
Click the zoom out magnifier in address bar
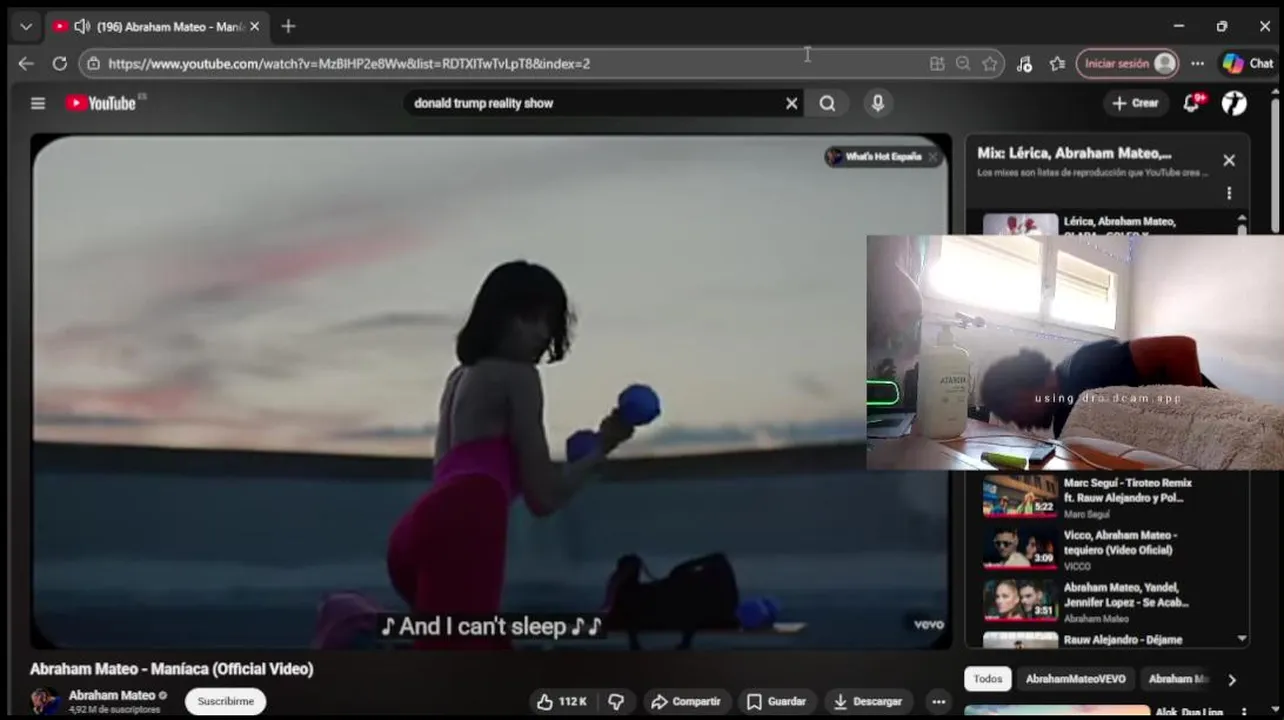[963, 63]
